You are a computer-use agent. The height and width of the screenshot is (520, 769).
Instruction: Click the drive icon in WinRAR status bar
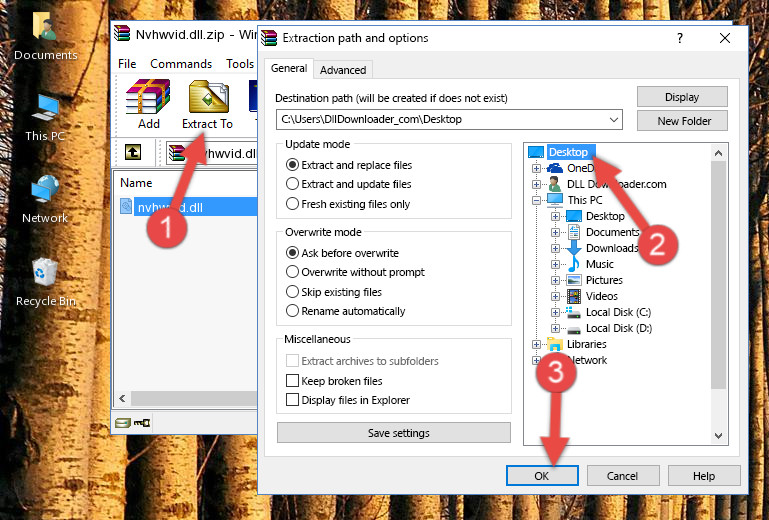pyautogui.click(x=123, y=422)
